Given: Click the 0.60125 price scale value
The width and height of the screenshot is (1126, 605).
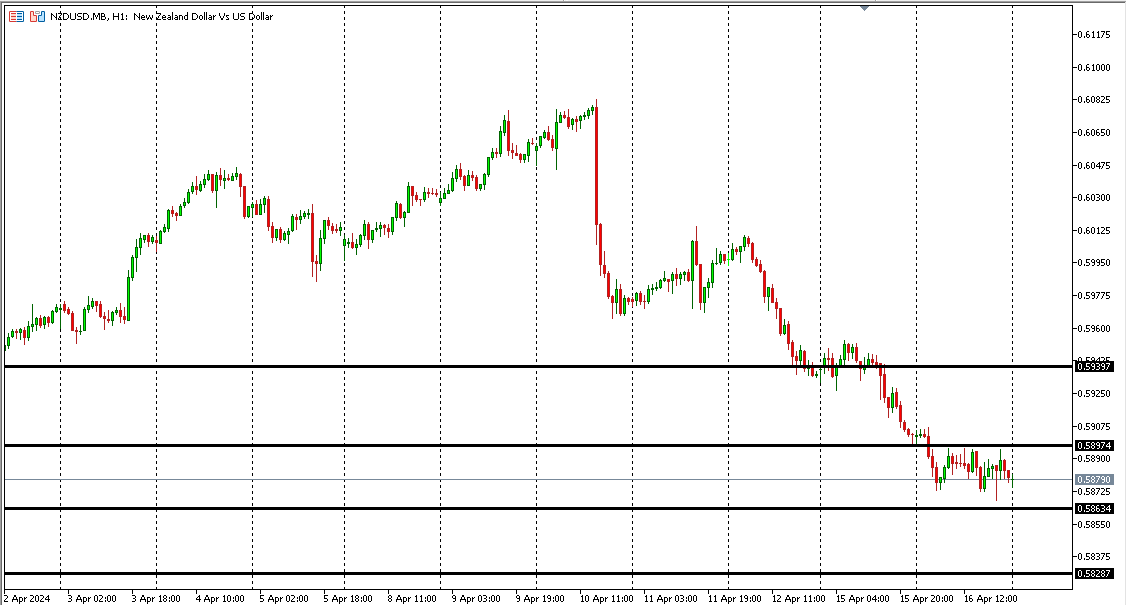Looking at the screenshot, I should point(1094,231).
